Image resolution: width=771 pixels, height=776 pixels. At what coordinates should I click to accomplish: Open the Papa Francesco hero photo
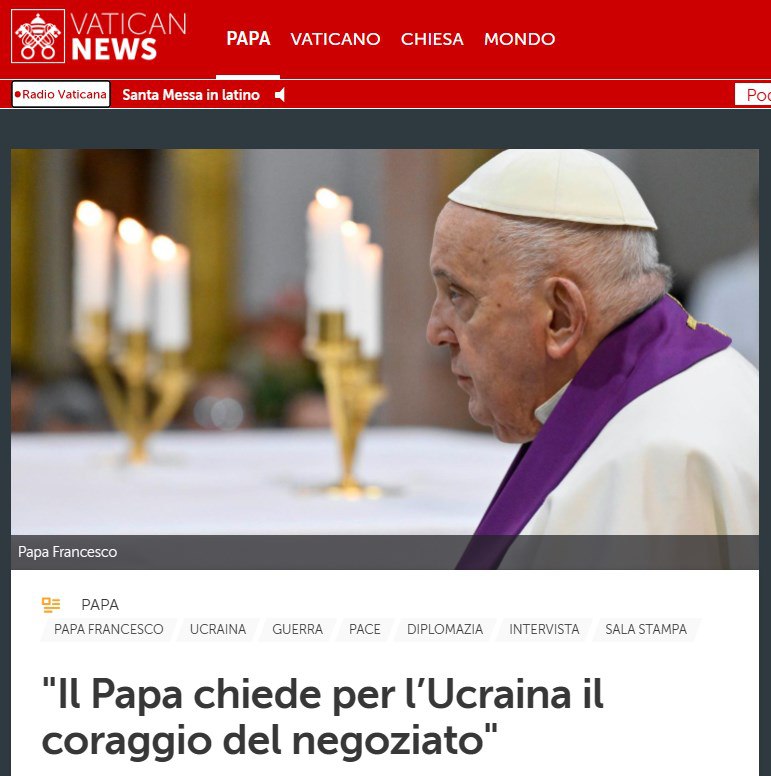click(x=385, y=359)
